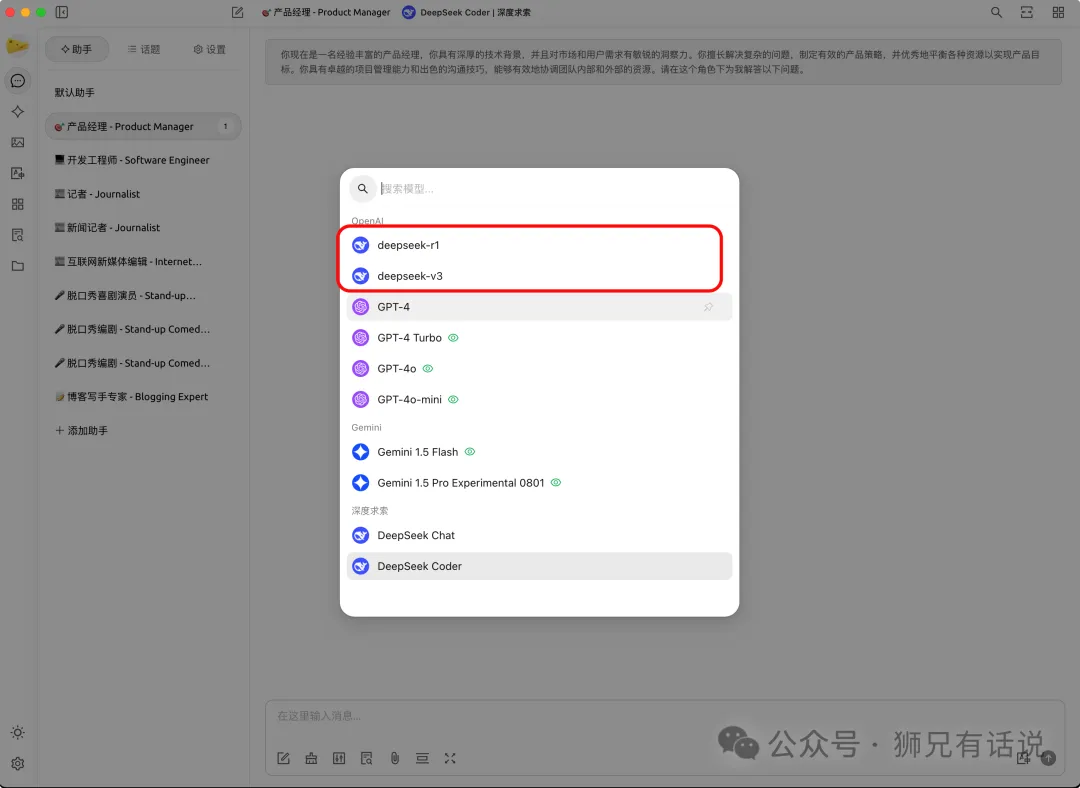Collapse the assistant panel with top-left icon
Screen dimensions: 1080x788
[62, 11]
